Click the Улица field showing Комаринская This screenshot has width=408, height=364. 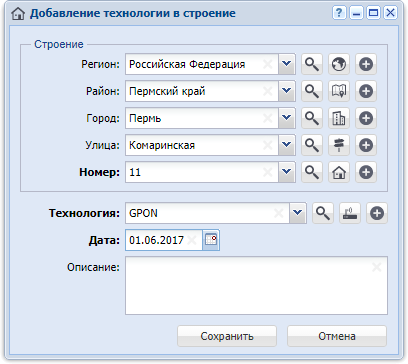(202, 145)
